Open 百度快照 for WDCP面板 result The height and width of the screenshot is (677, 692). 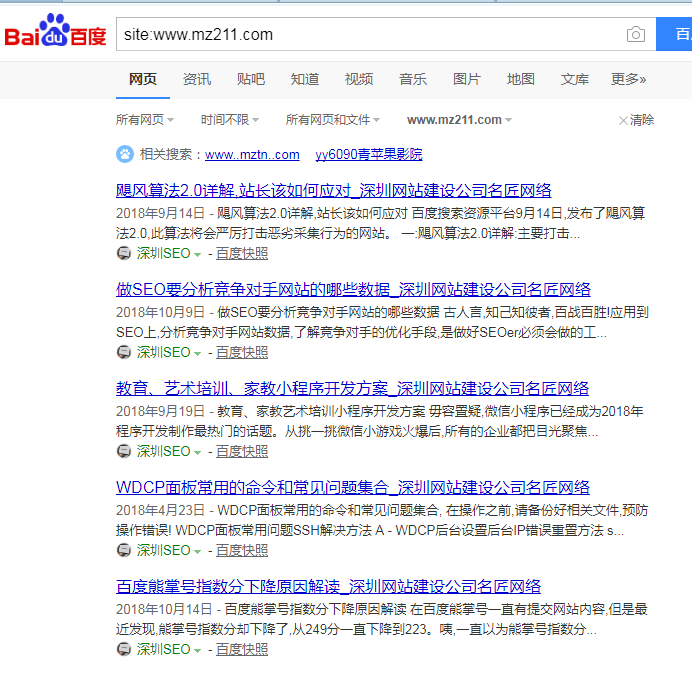pos(242,550)
